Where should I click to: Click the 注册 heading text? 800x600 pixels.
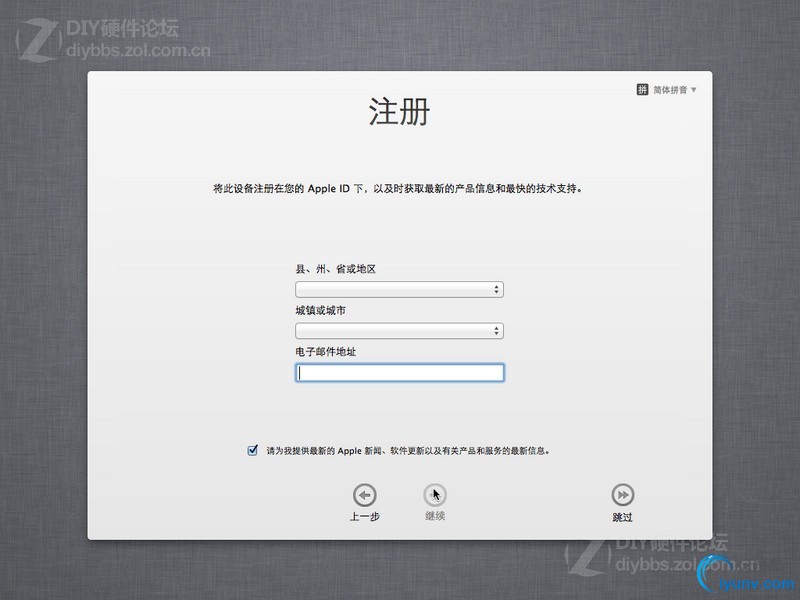pos(399,111)
